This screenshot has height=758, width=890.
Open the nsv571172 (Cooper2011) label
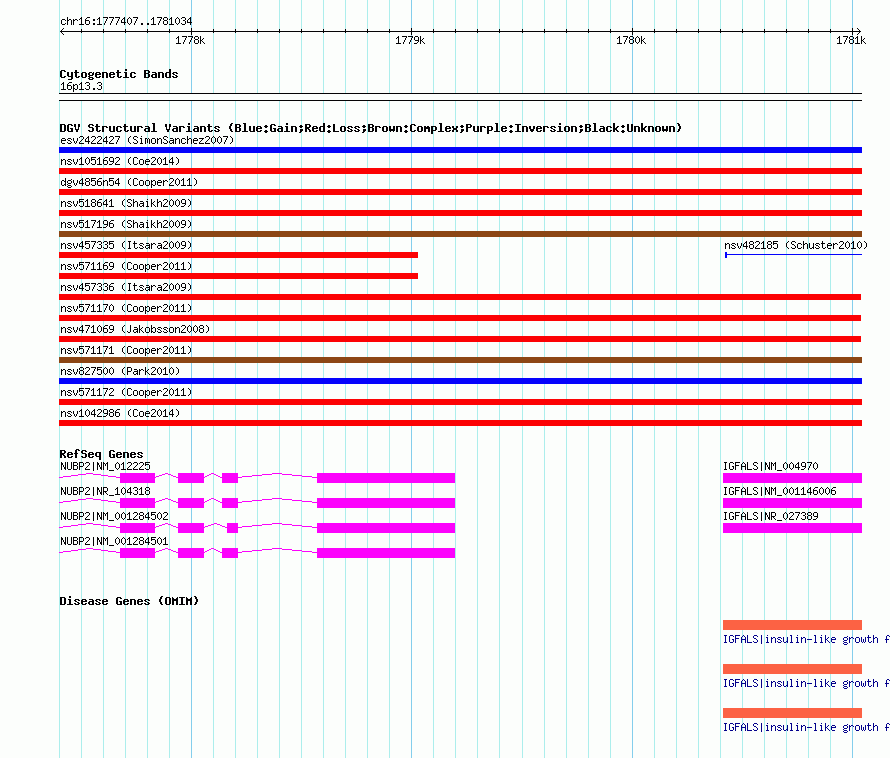point(126,392)
